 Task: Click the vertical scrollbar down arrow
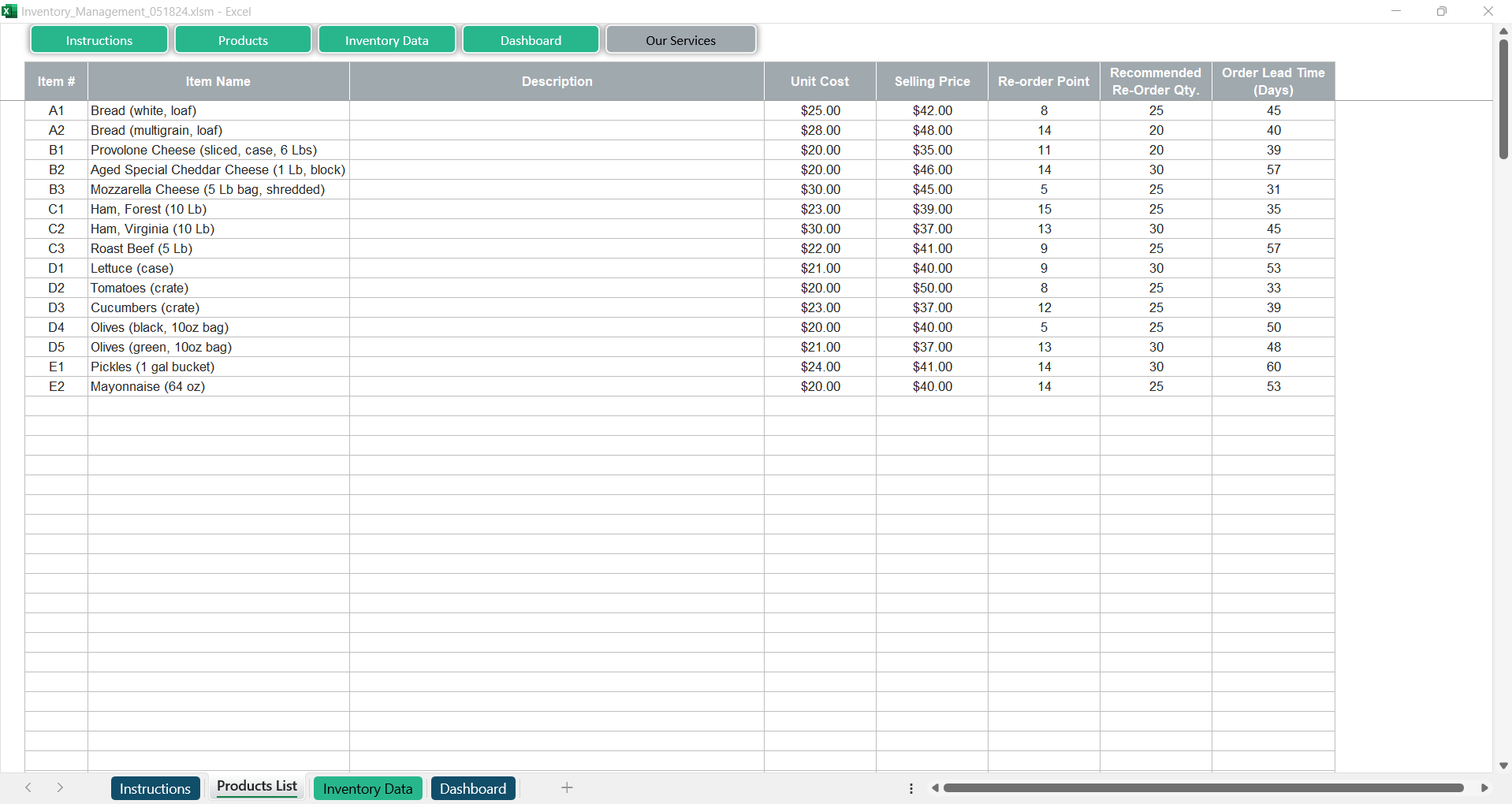(1503, 765)
